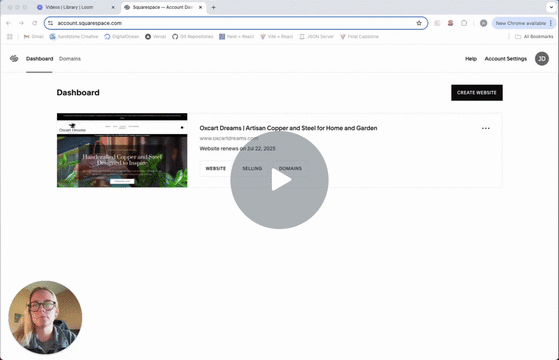The width and height of the screenshot is (559, 360).
Task: Reload the current page
Action: pos(35,23)
